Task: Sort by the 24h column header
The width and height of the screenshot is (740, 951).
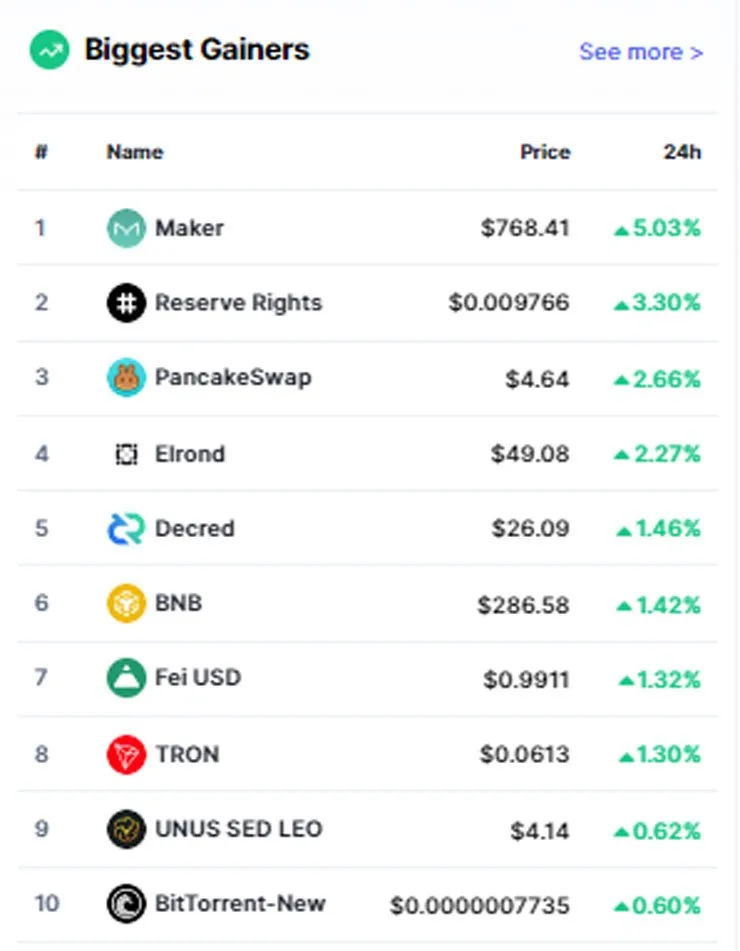Action: coord(682,152)
